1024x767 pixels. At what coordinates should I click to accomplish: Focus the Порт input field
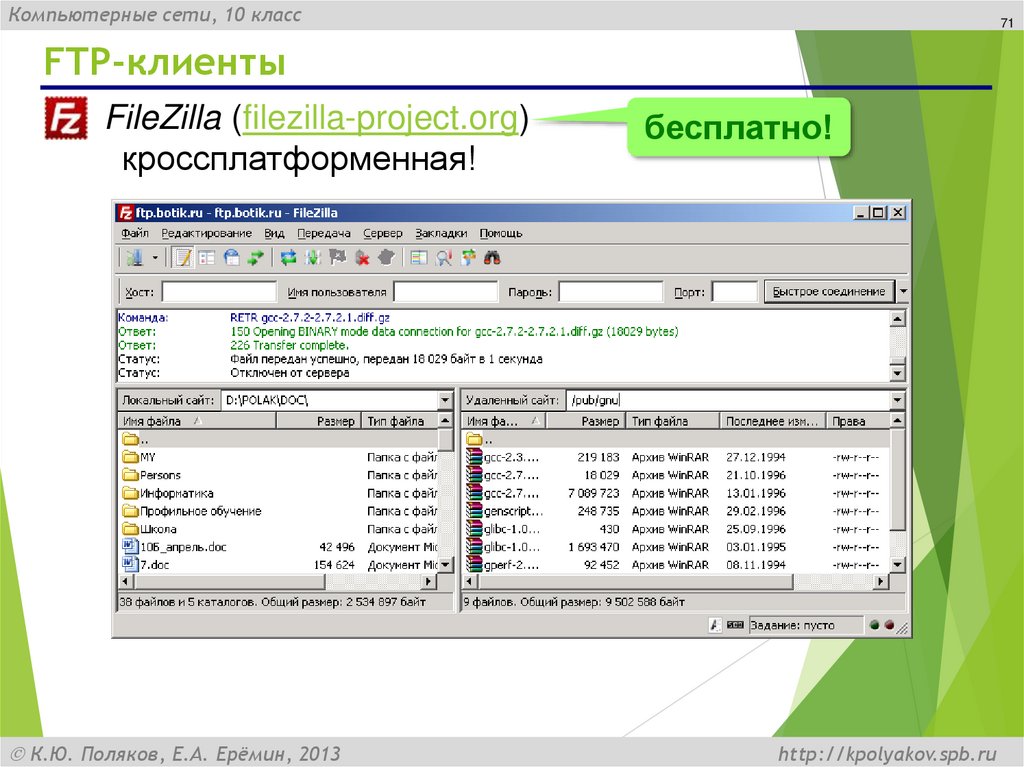click(735, 291)
